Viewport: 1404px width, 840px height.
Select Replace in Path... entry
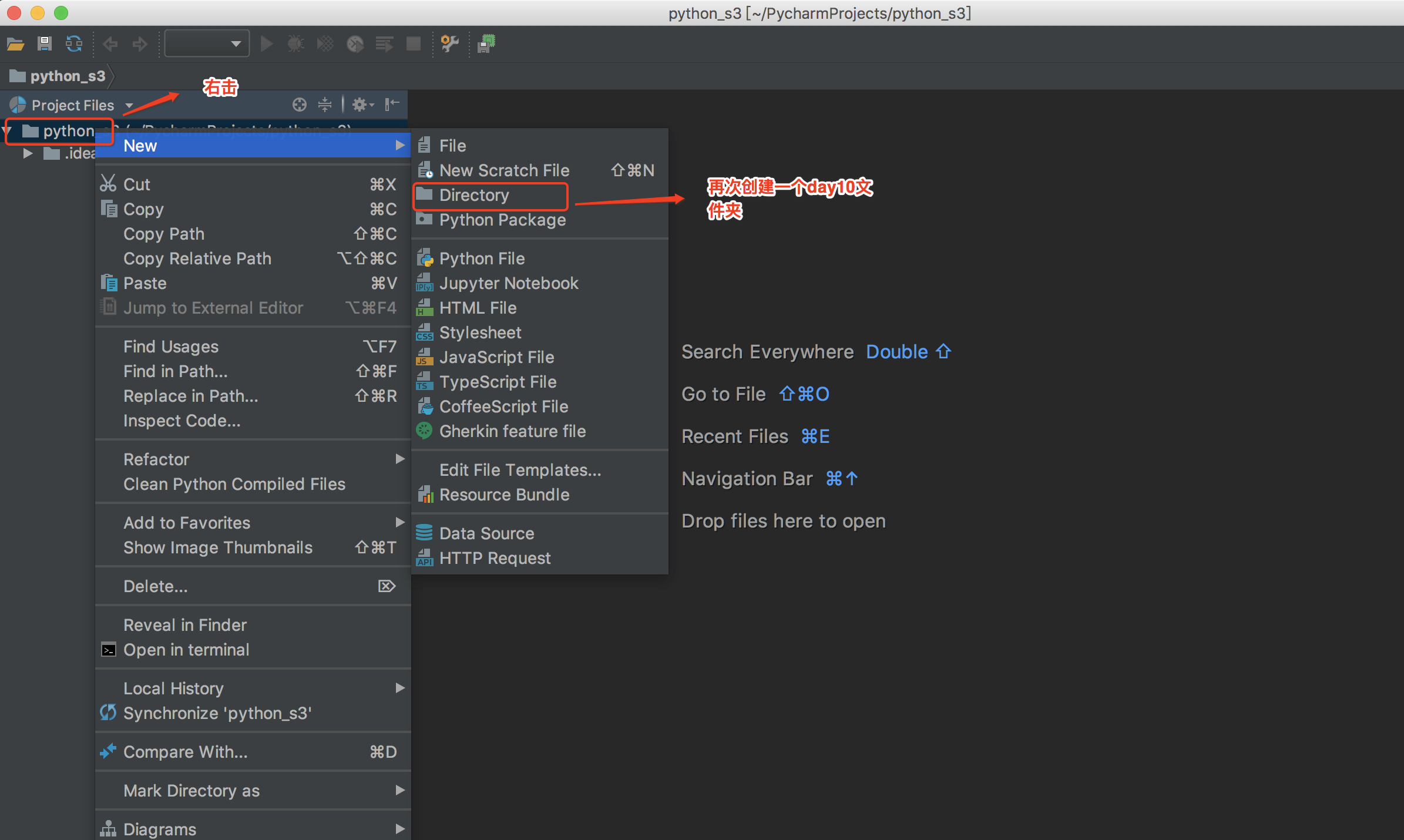point(253,396)
